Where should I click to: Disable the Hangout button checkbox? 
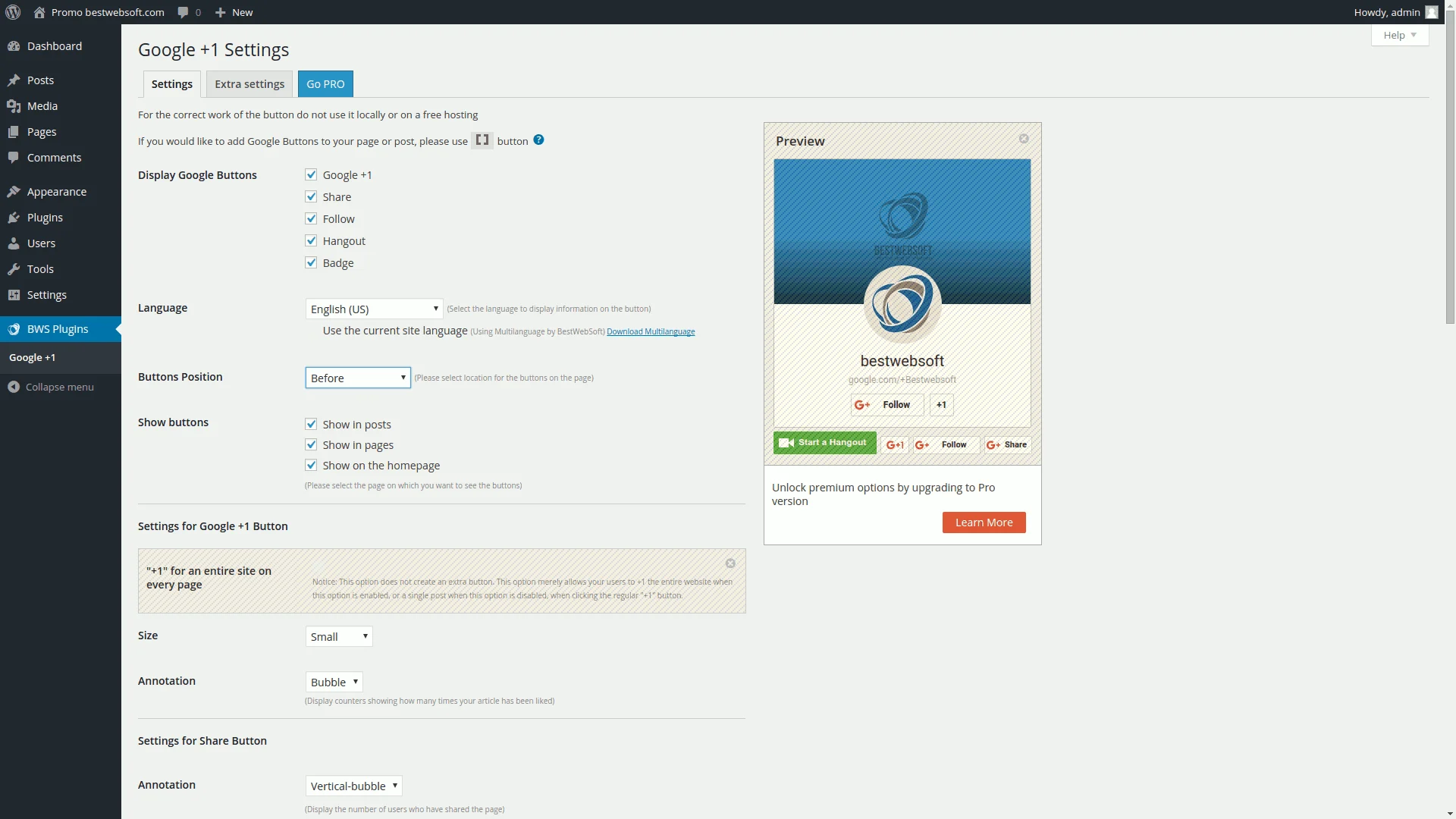point(311,240)
